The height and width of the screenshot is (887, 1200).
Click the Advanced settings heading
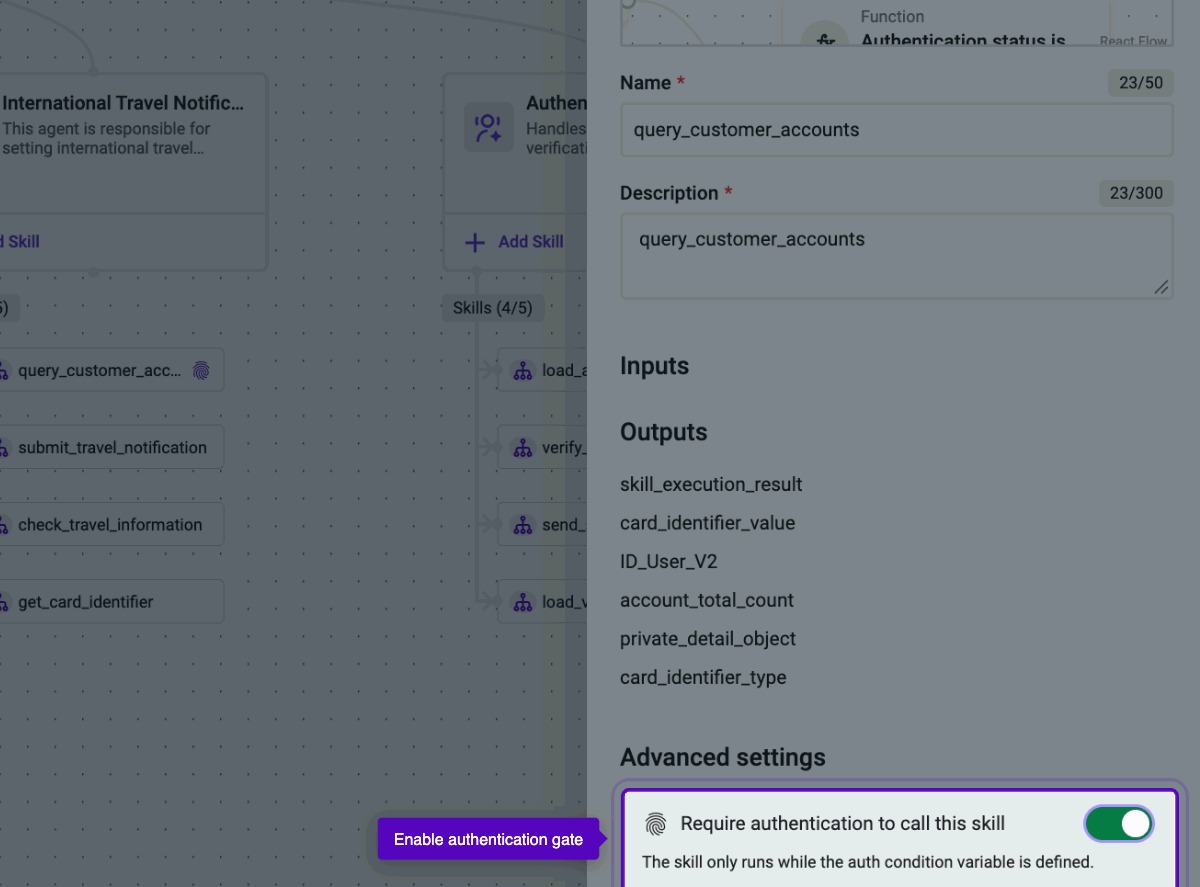tap(723, 757)
